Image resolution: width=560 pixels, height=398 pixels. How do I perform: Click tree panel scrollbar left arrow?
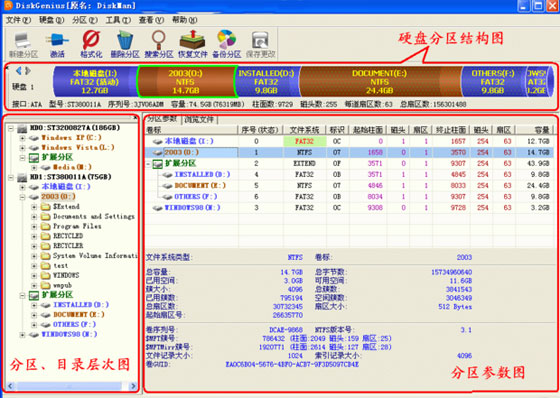pos(10,386)
